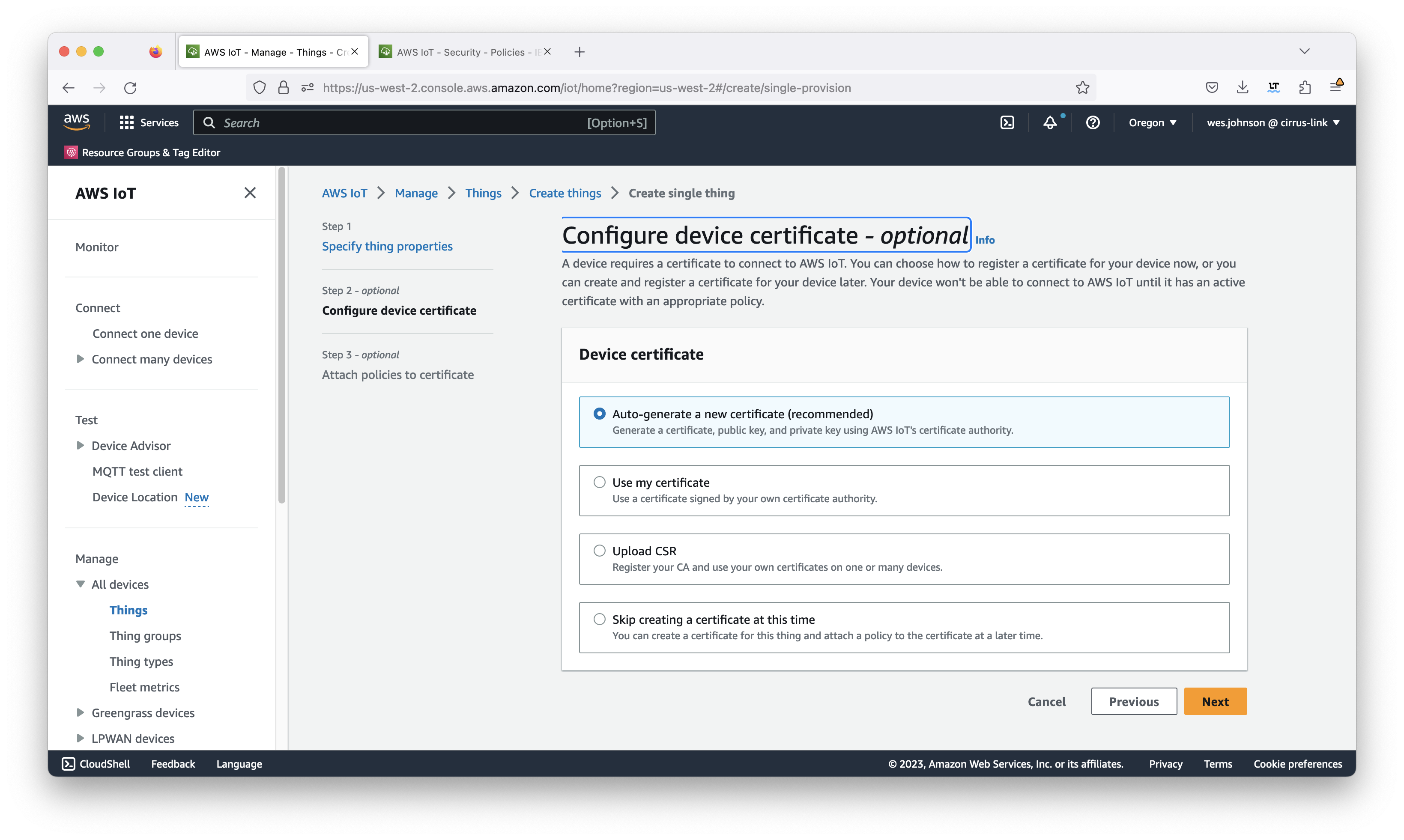Open Thing types in the sidebar

point(141,661)
